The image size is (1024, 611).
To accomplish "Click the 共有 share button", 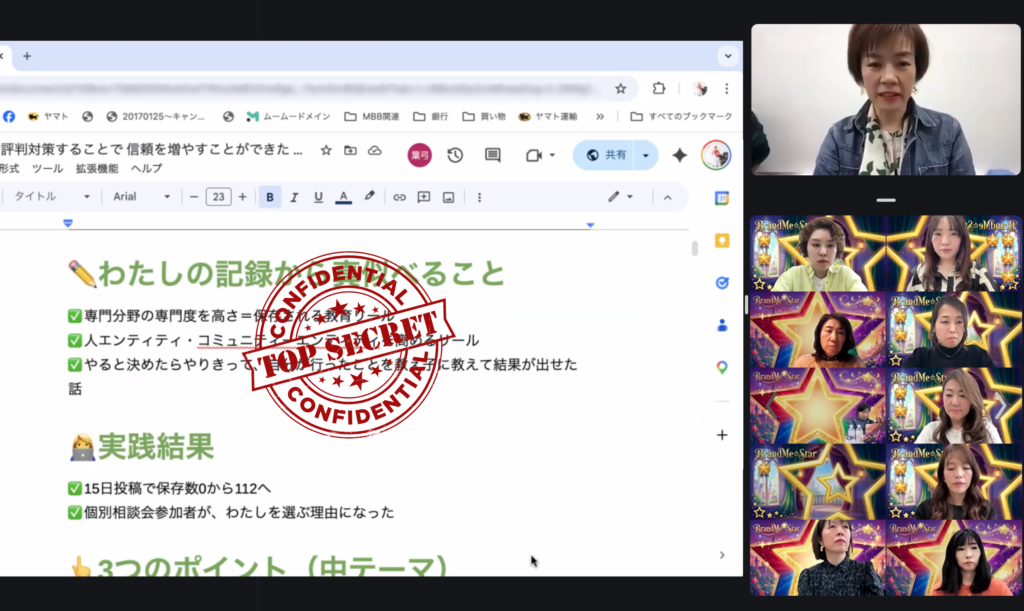I will coord(608,155).
